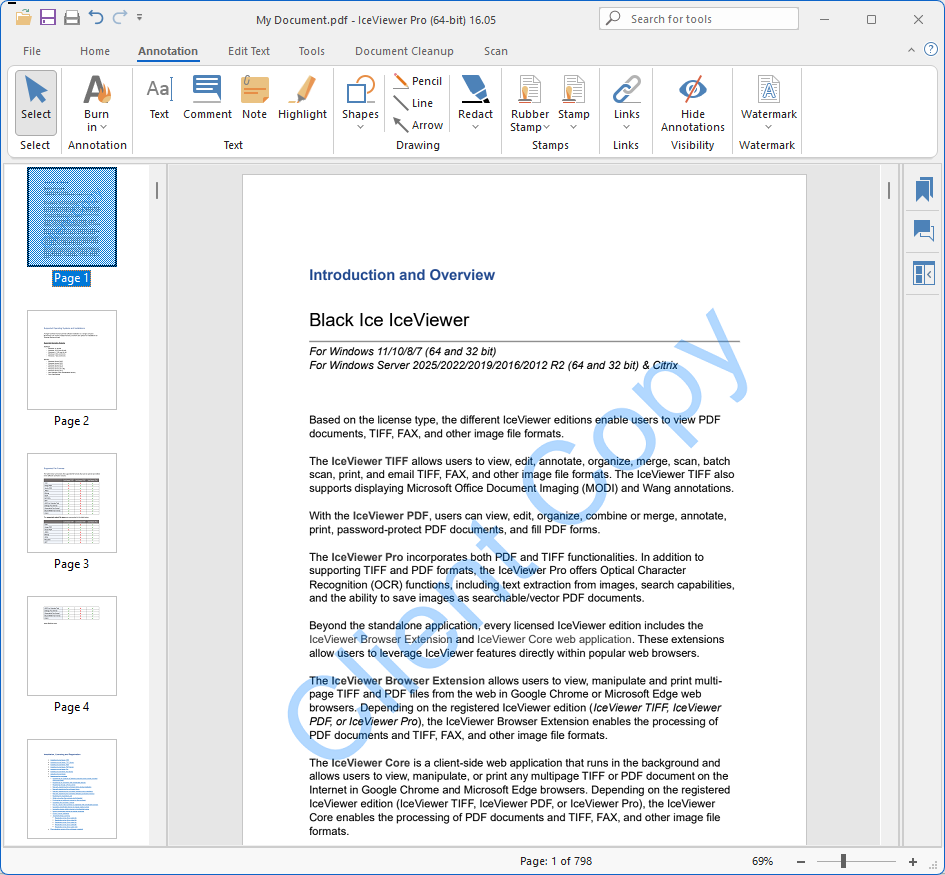
Task: Redo the last undone action
Action: 120,17
